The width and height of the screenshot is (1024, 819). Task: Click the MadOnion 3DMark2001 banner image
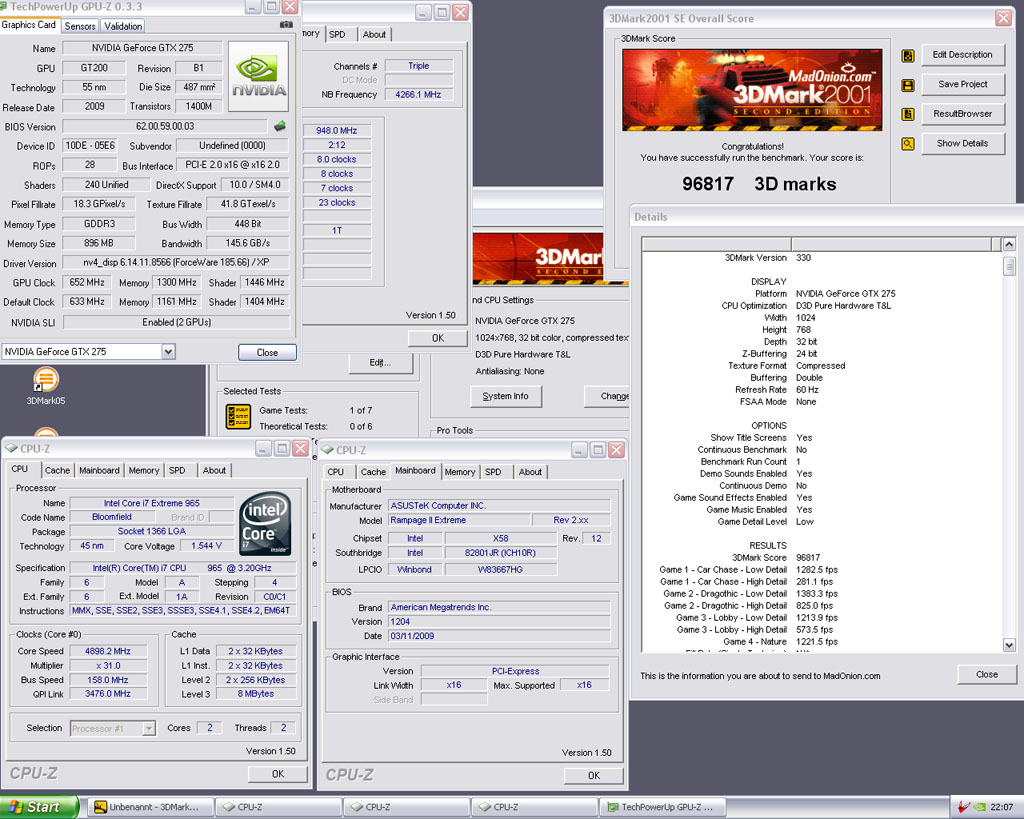(x=752, y=90)
